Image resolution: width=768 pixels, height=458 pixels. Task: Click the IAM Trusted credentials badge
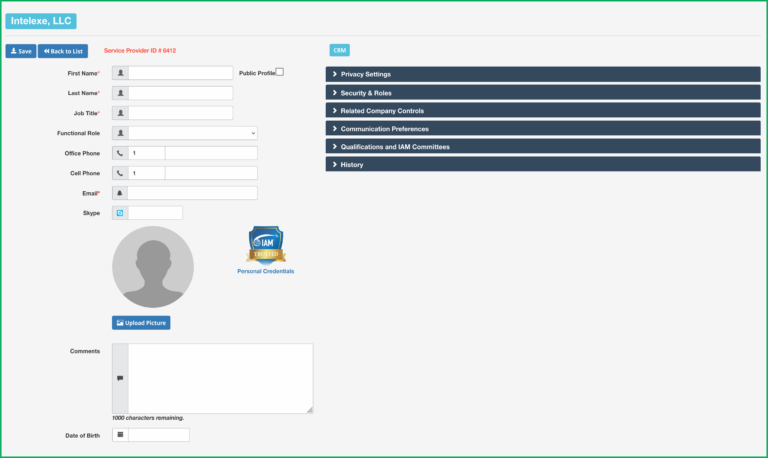[x=266, y=245]
